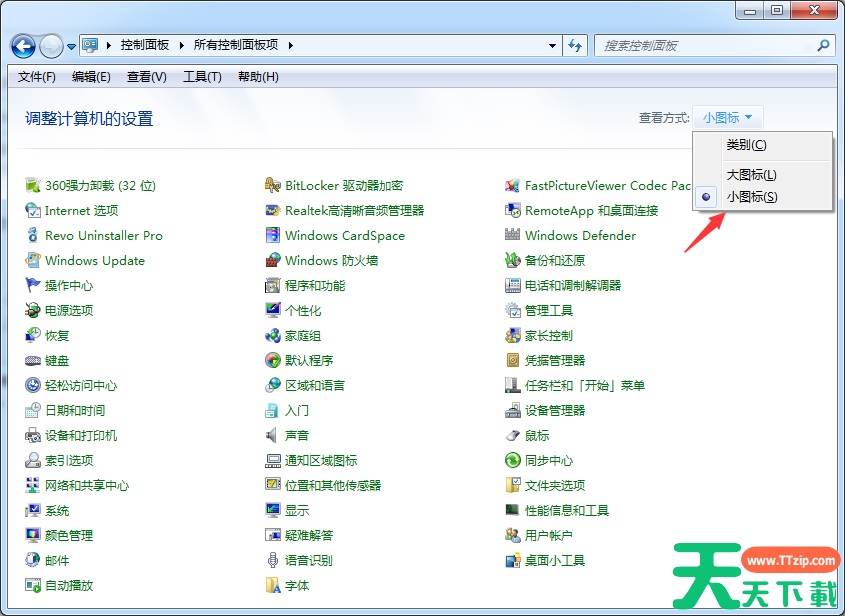Image resolution: width=845 pixels, height=616 pixels.
Task: Click the Internet 选项 icon
Action: [33, 210]
